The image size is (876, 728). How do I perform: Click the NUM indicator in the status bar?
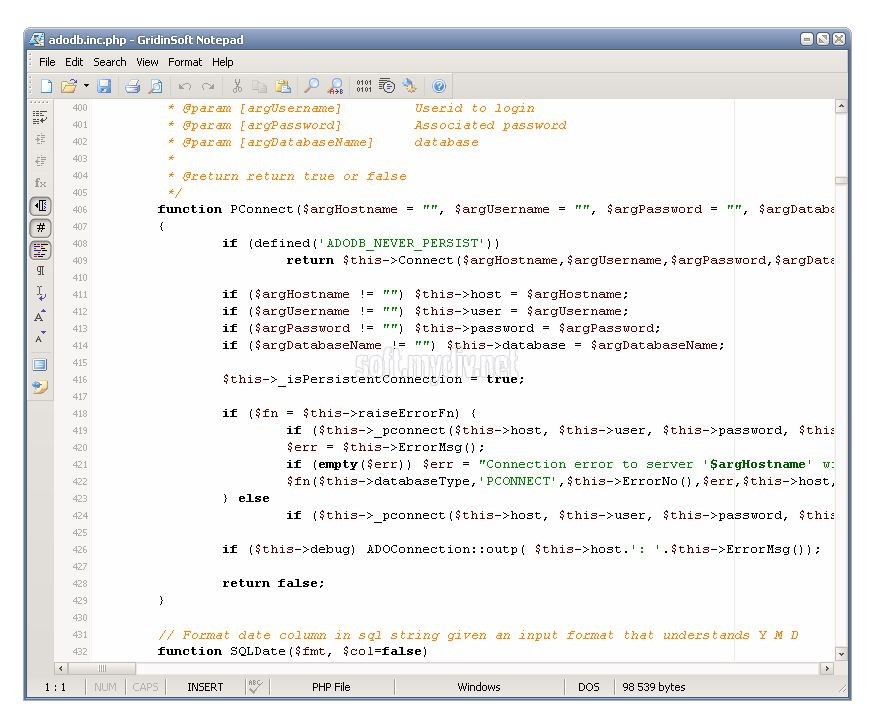click(105, 687)
